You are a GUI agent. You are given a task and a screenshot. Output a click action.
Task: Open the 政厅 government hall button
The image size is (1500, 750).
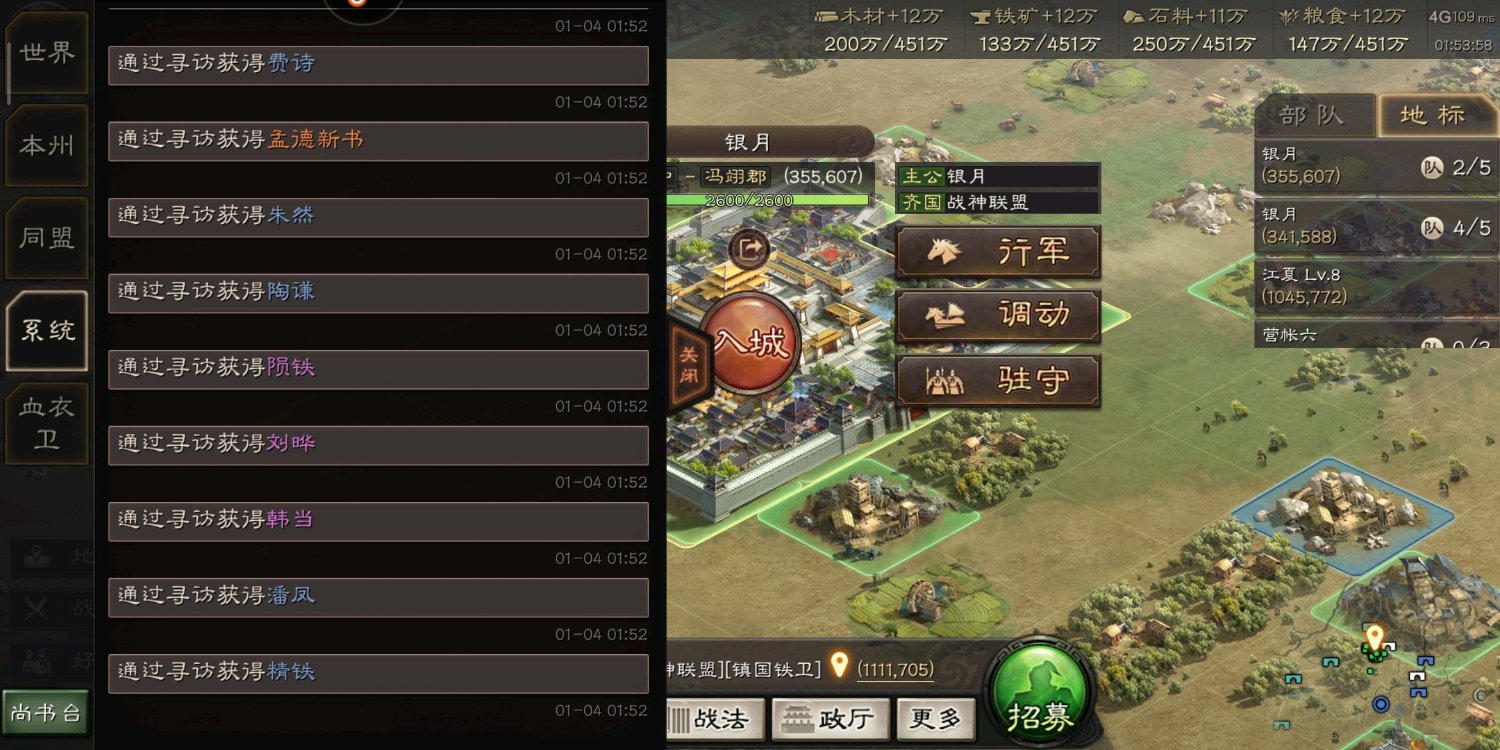[829, 719]
